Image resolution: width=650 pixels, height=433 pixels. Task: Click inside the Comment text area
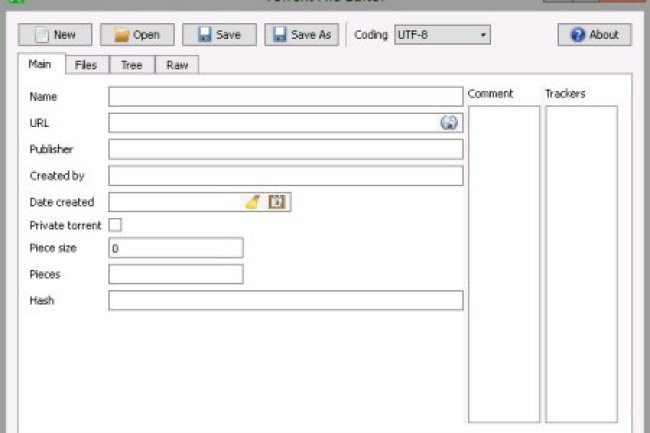(x=504, y=264)
